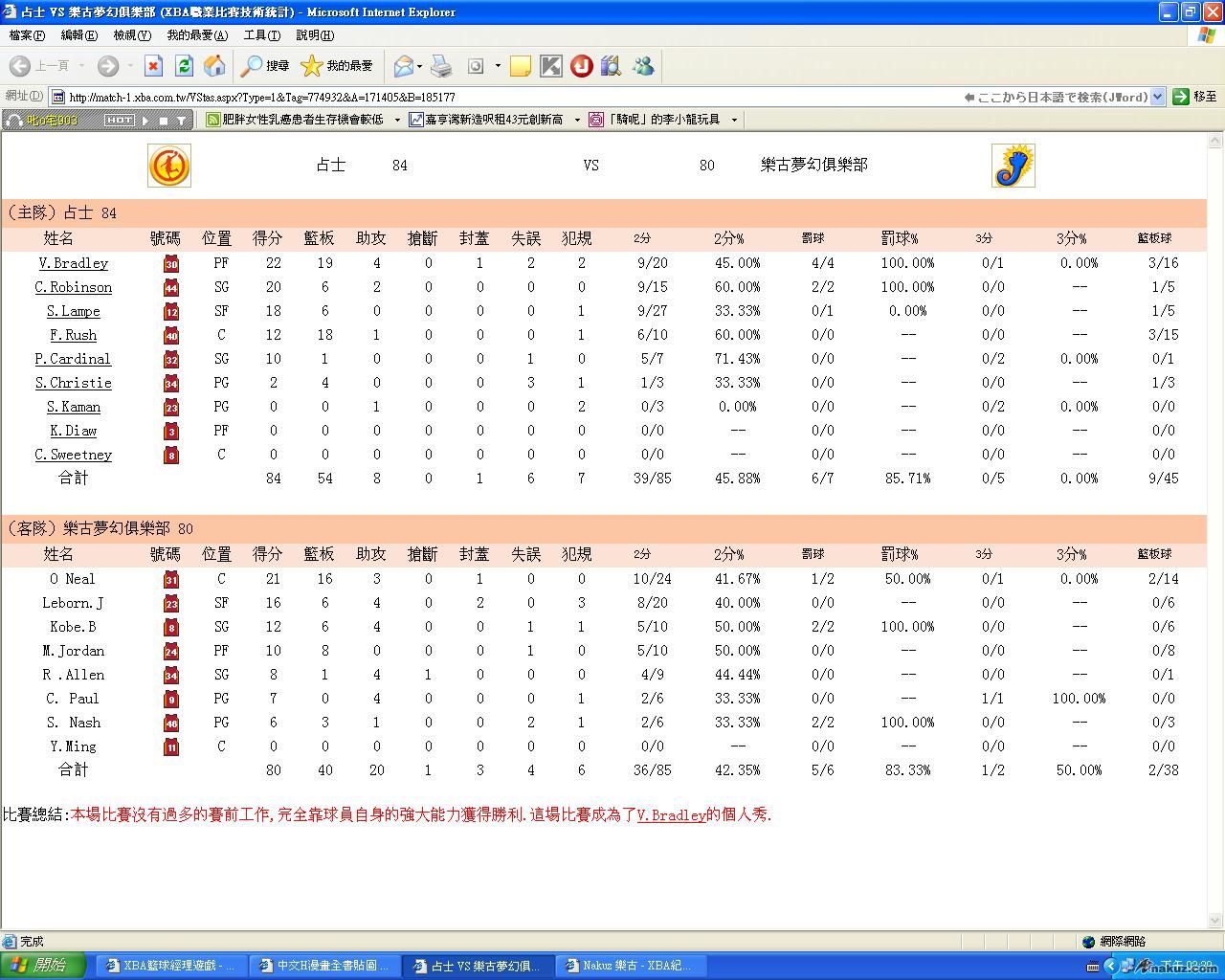Click the HOT button on radio toolbar
Image resolution: width=1225 pixels, height=980 pixels.
point(120,120)
